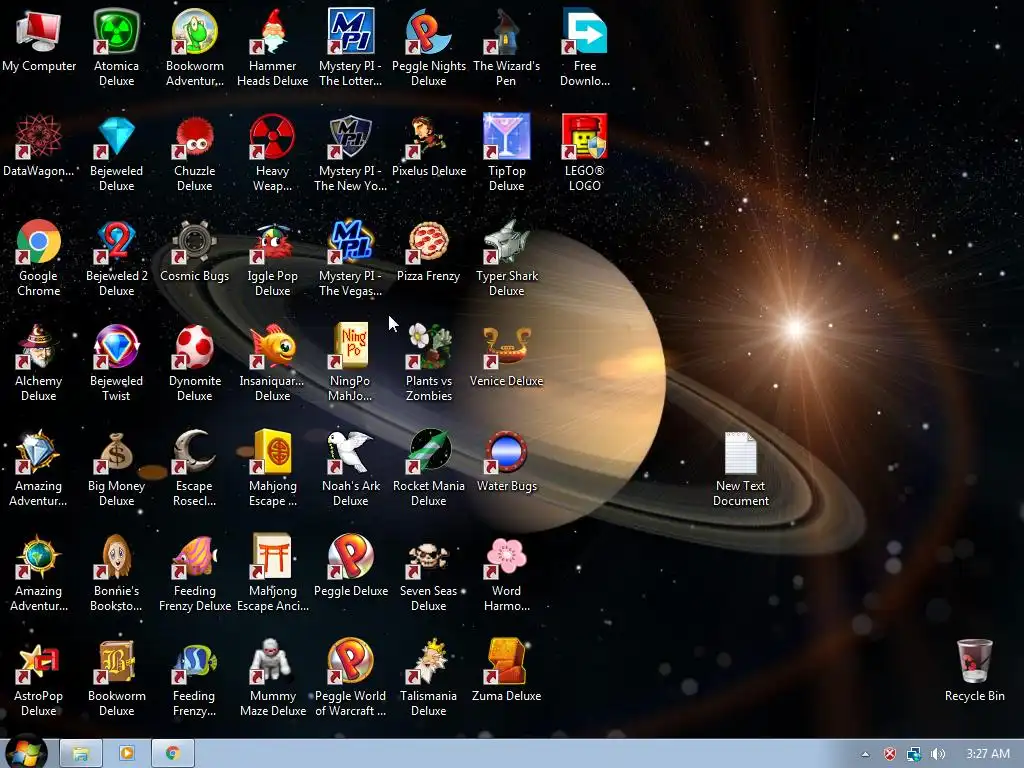
Task: Click Mystery PI The Vegas icon
Action: pyautogui.click(x=351, y=242)
